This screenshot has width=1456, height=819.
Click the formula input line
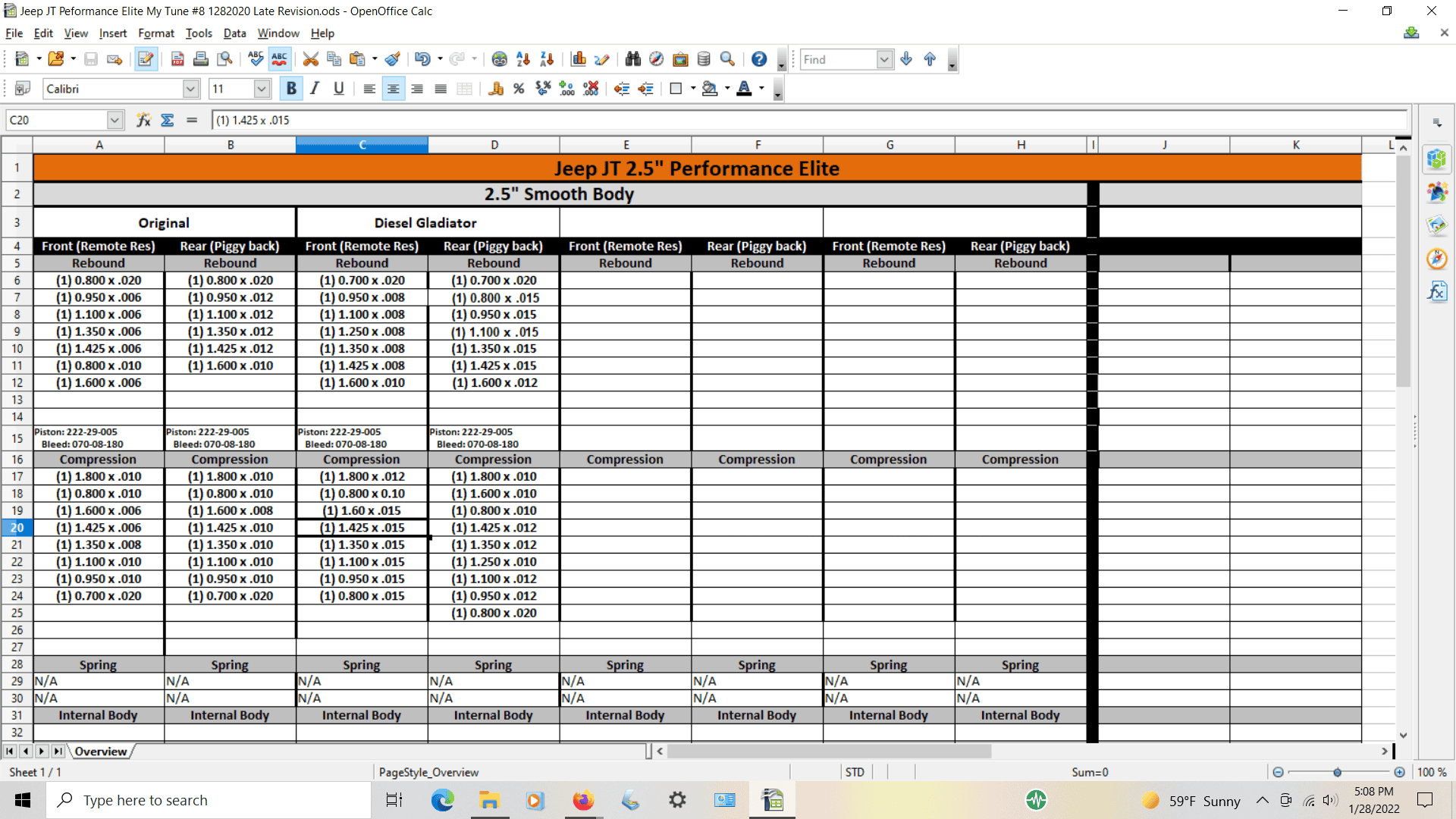click(810, 120)
